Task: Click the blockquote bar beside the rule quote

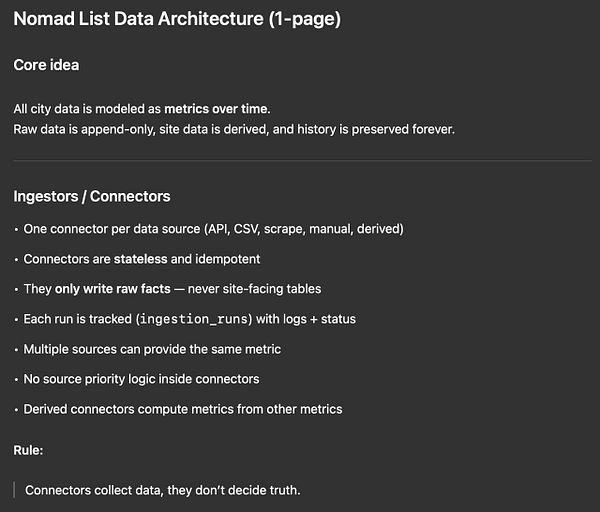Action: coord(15,490)
